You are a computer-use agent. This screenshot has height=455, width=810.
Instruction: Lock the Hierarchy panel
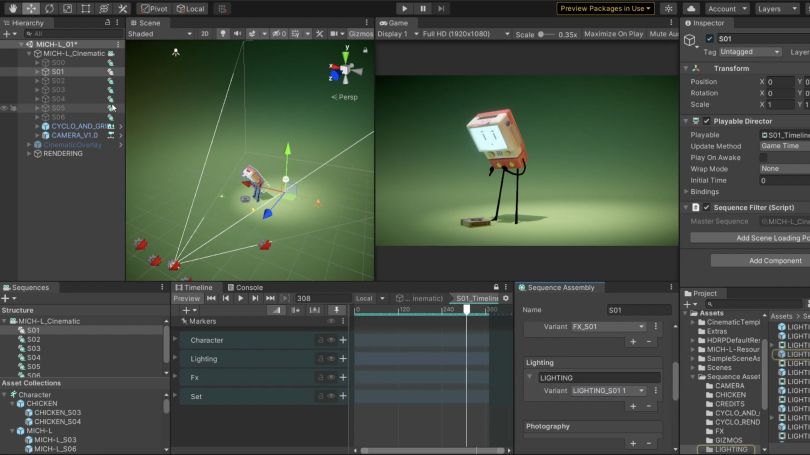coord(107,23)
